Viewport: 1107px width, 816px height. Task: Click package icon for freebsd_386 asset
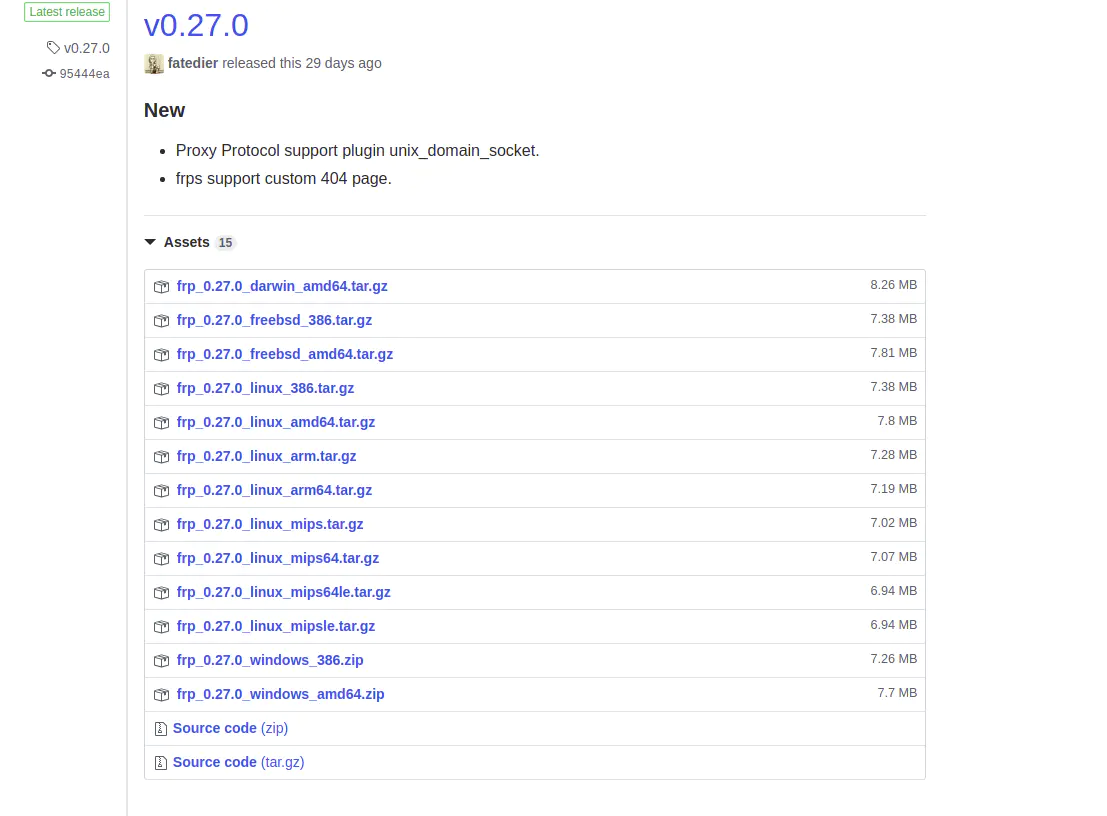[x=162, y=320]
